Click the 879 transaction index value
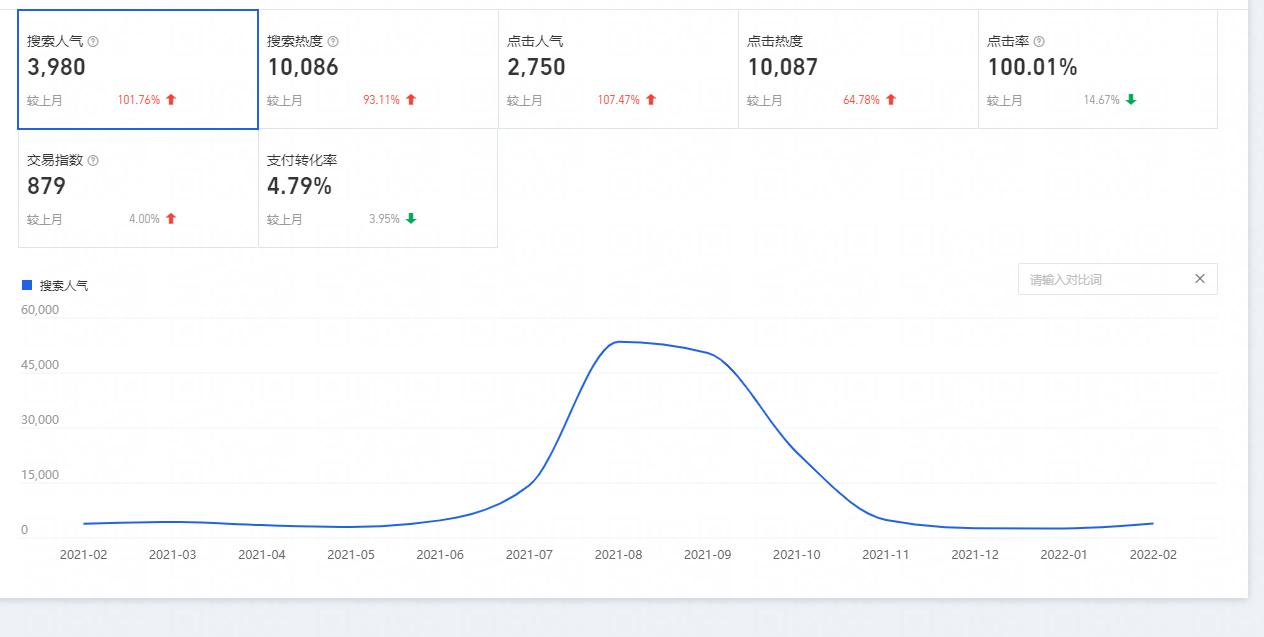This screenshot has width=1264, height=637. 46,187
